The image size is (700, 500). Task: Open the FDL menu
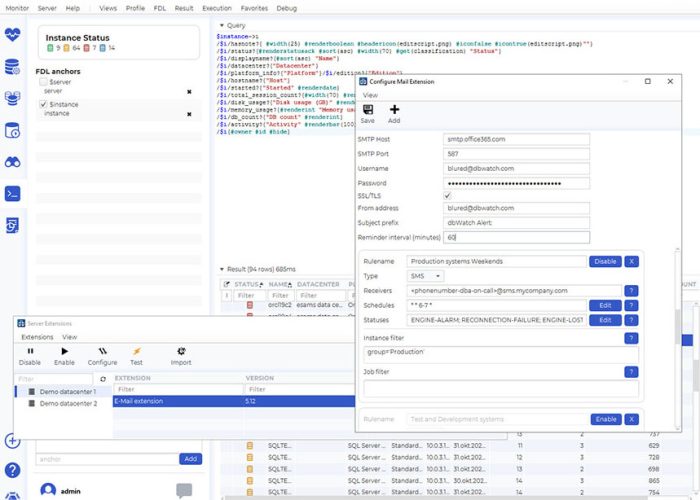coord(159,8)
